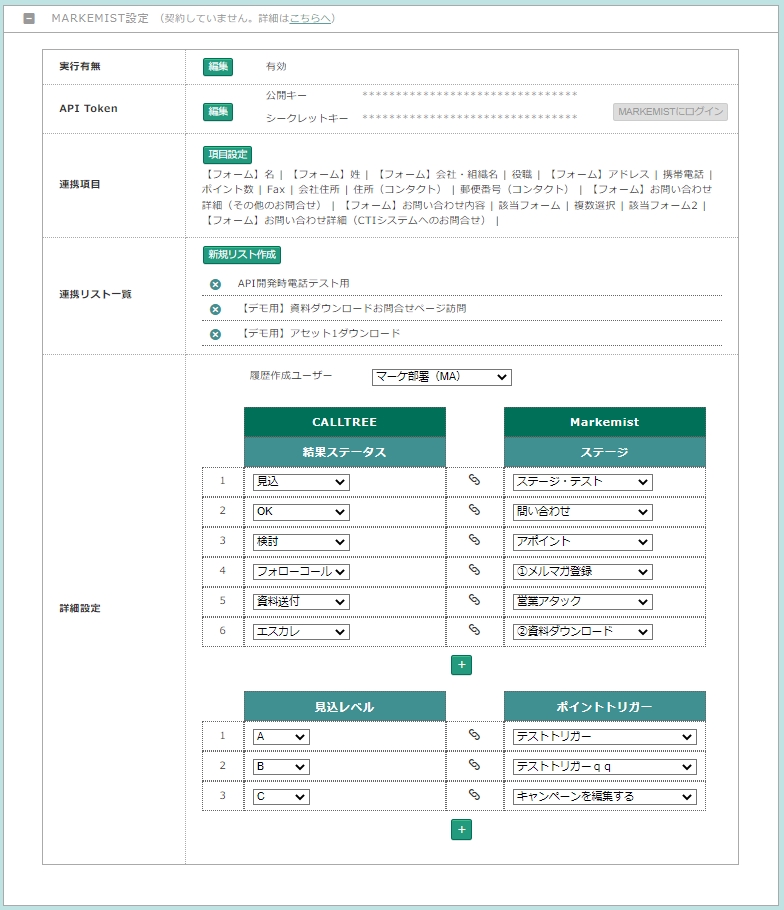Click 【デモ用】アセット1ダウンロード list name
Image resolution: width=784 pixels, height=910 pixels.
(319, 334)
